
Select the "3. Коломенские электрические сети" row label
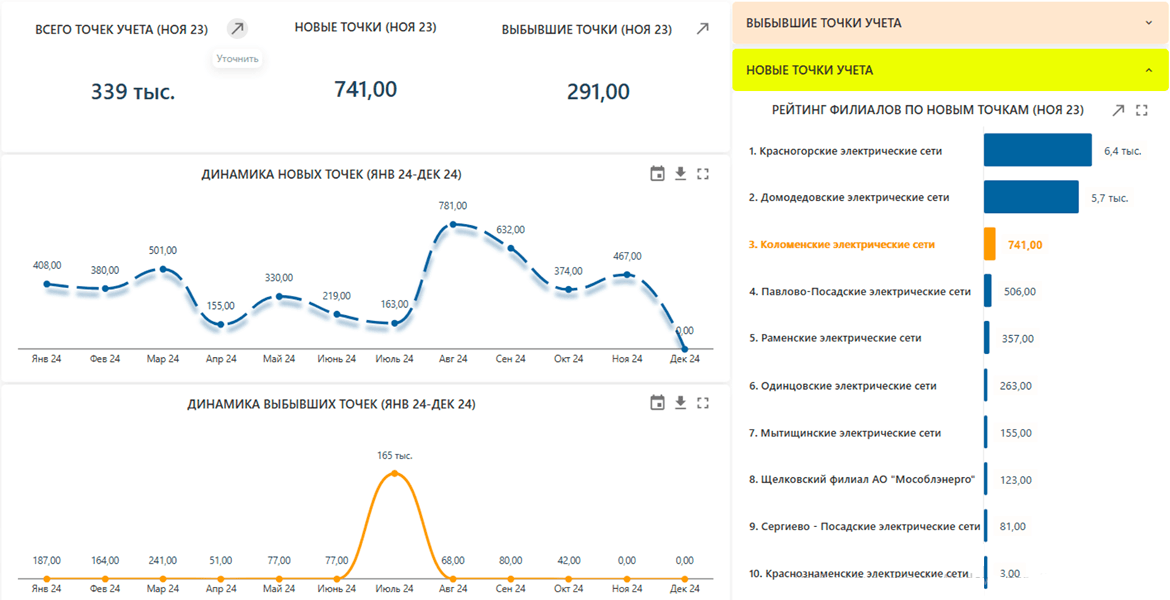coord(842,245)
